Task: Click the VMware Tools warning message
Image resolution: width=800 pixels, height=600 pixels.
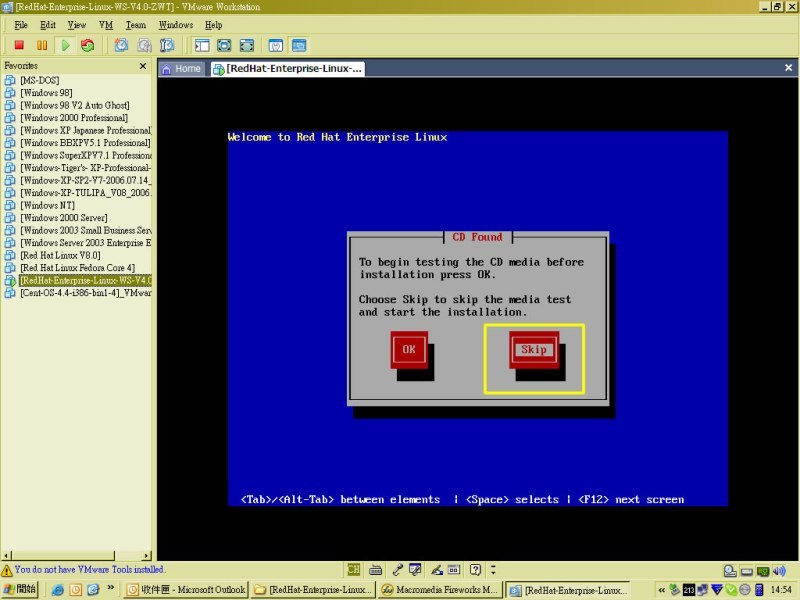Action: pyautogui.click(x=89, y=569)
